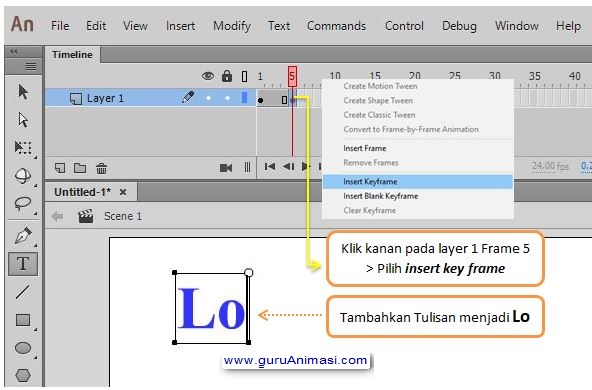Viewport: 592px width, 390px height.
Task: Click the blue Lo text on stage
Action: [211, 308]
